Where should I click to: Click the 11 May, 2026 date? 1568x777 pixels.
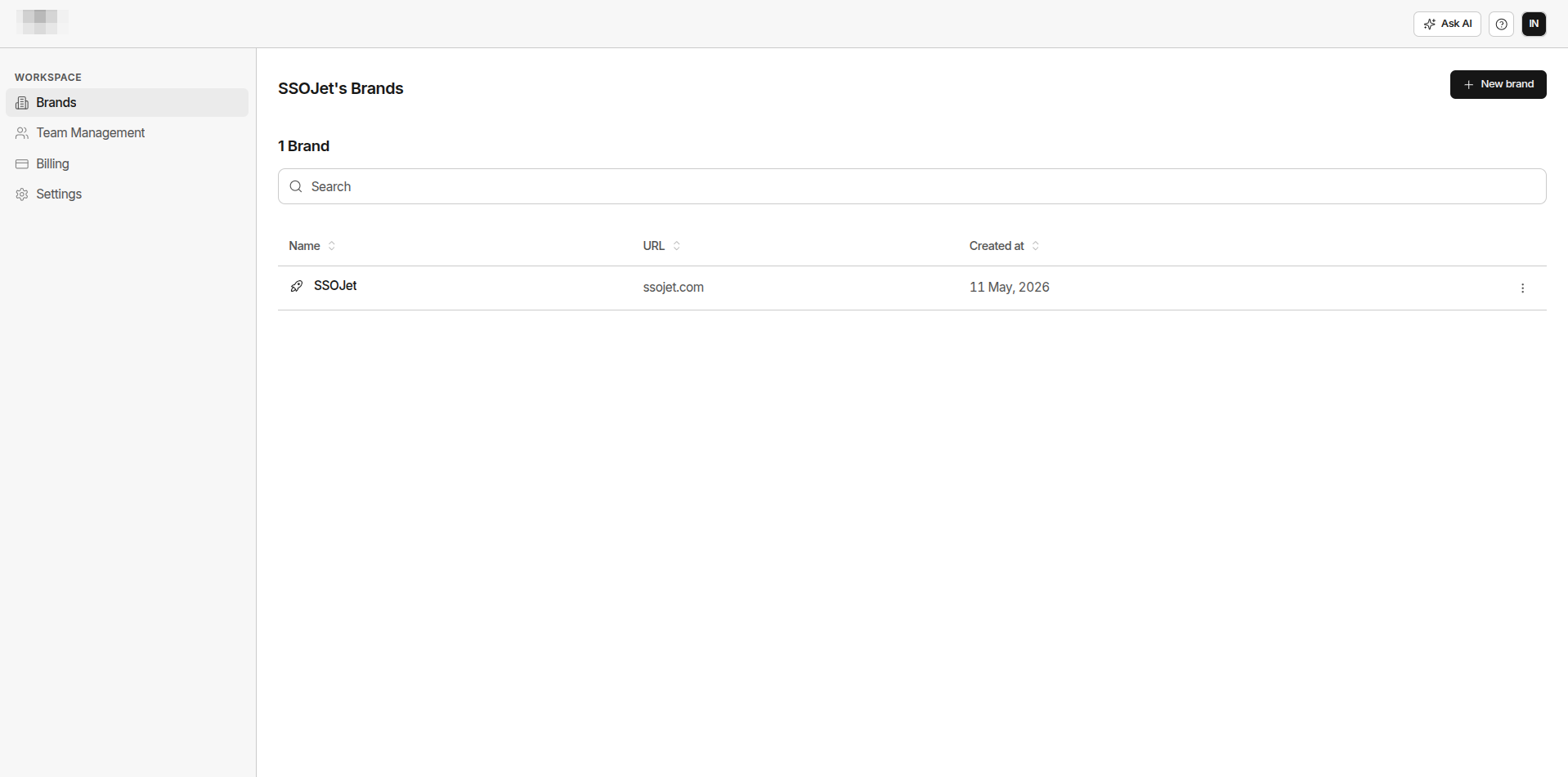1009,288
